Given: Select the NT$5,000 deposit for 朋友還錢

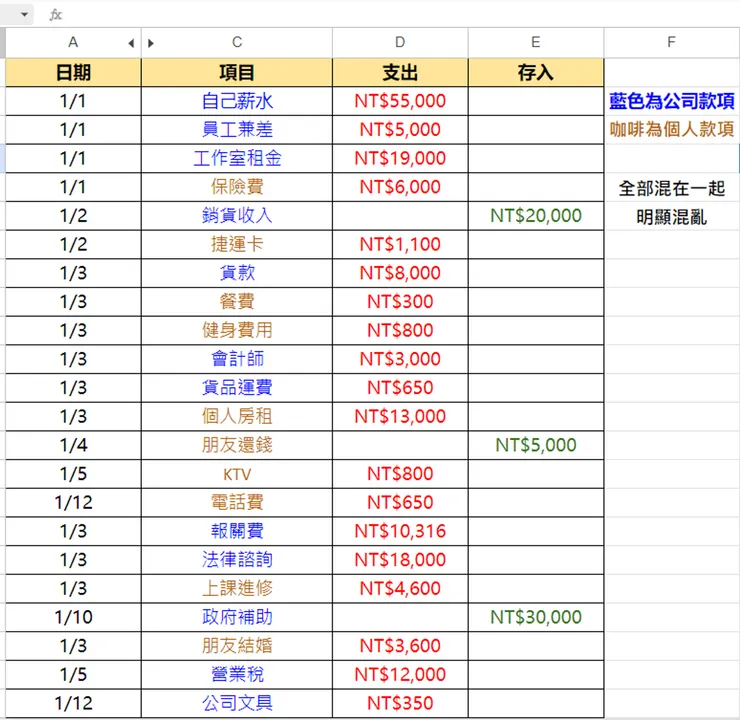Looking at the screenshot, I should tap(536, 445).
